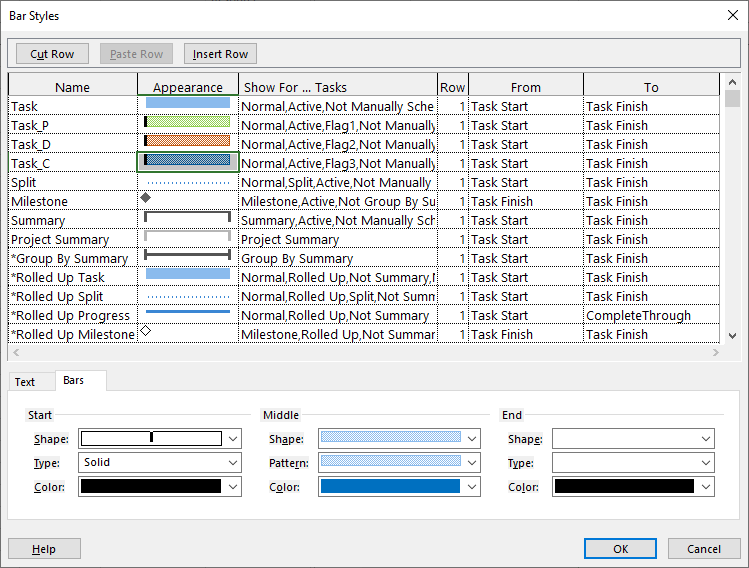Screen dimensions: 749x568
Task: Select the Group By Summary bar appearance
Action: pyautogui.click(x=188, y=257)
